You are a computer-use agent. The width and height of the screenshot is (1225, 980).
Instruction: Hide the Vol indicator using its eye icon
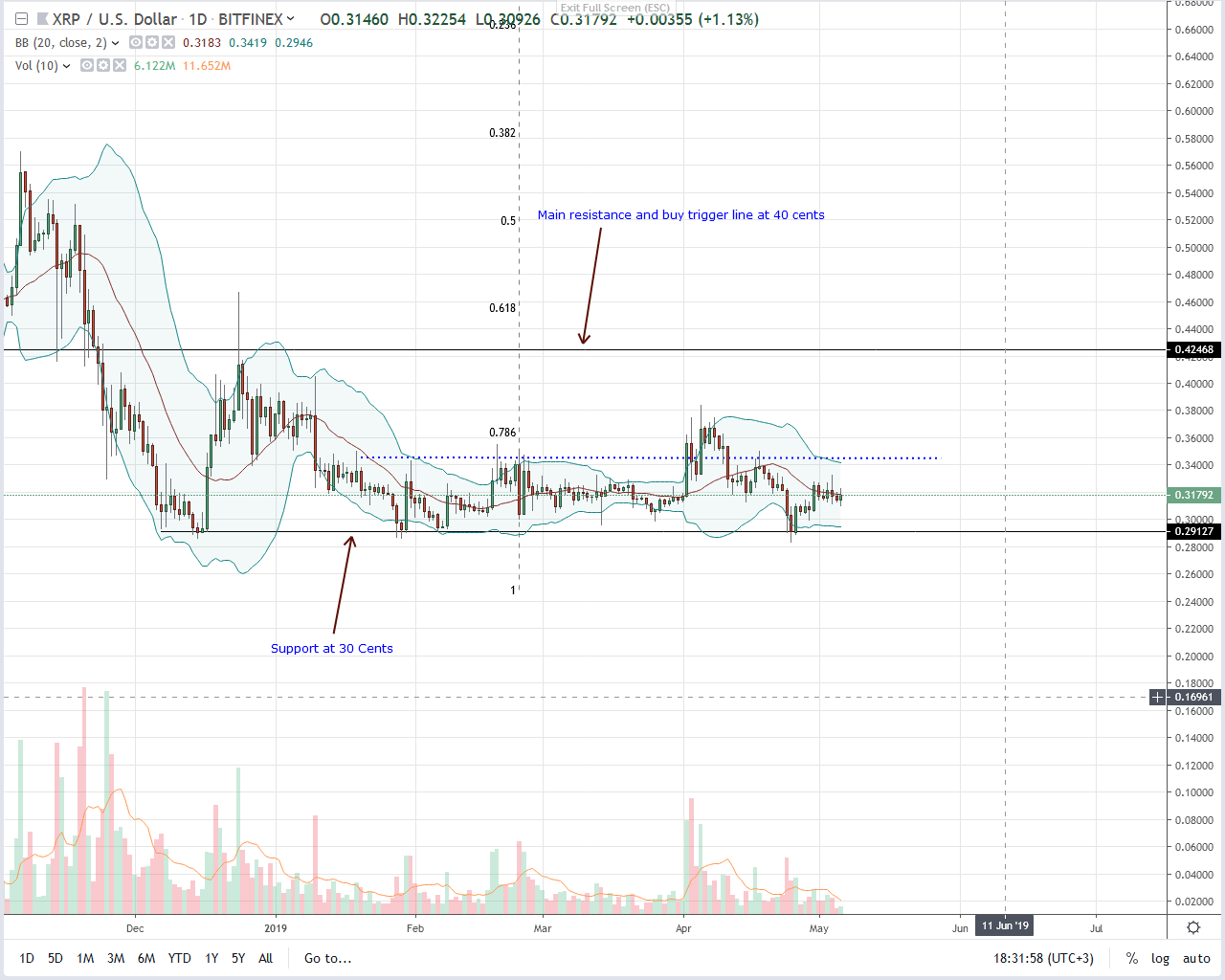point(87,66)
